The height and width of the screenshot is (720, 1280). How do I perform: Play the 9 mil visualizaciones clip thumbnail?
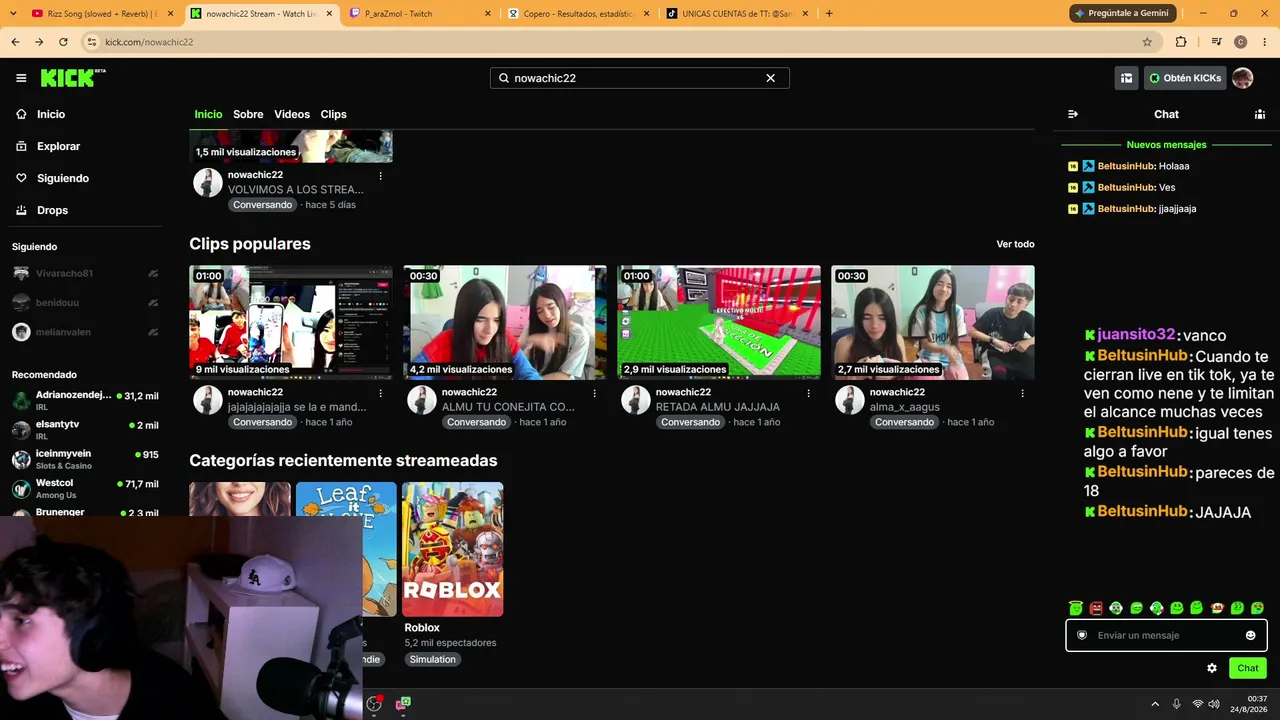tap(291, 322)
